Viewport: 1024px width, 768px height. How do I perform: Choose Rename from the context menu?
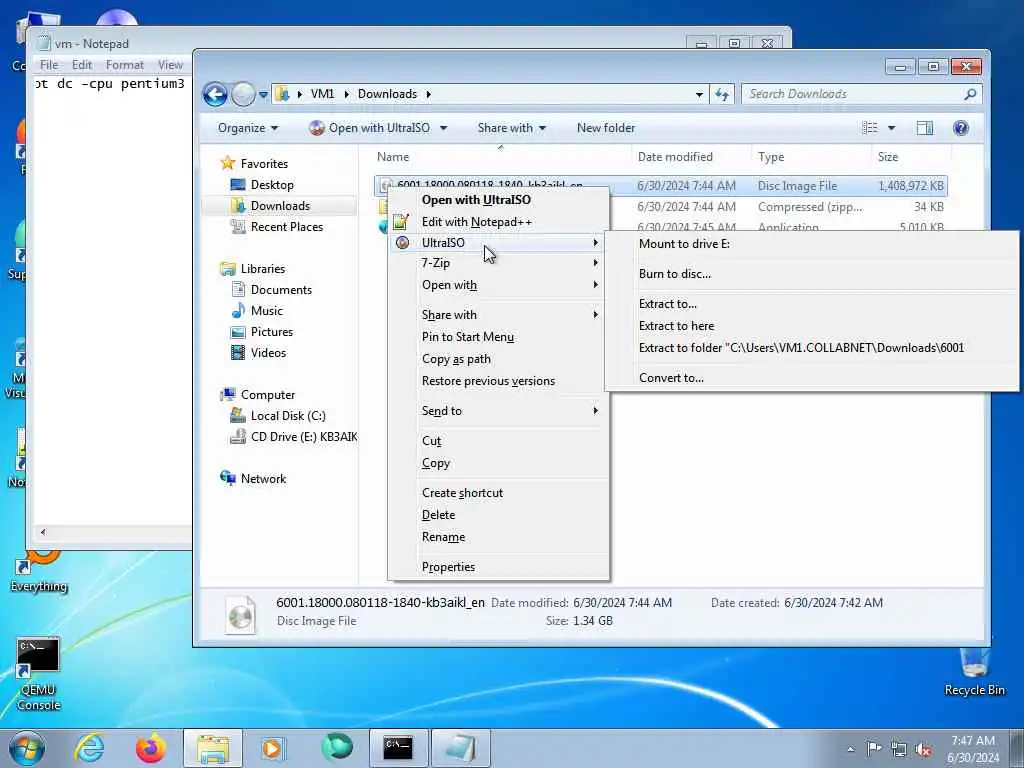498,537
